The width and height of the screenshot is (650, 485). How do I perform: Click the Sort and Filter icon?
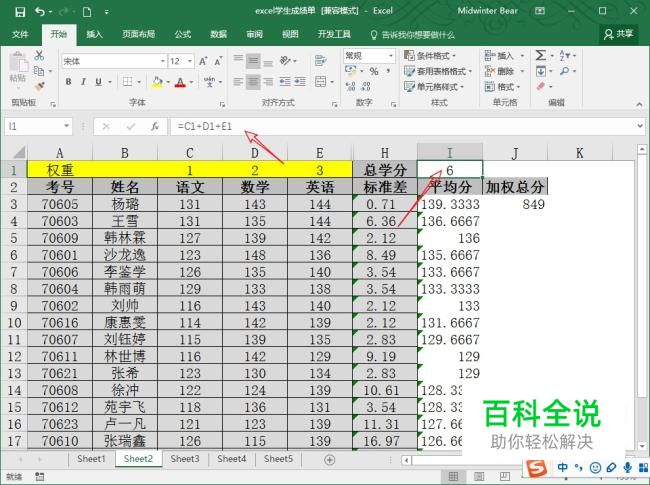[565, 55]
